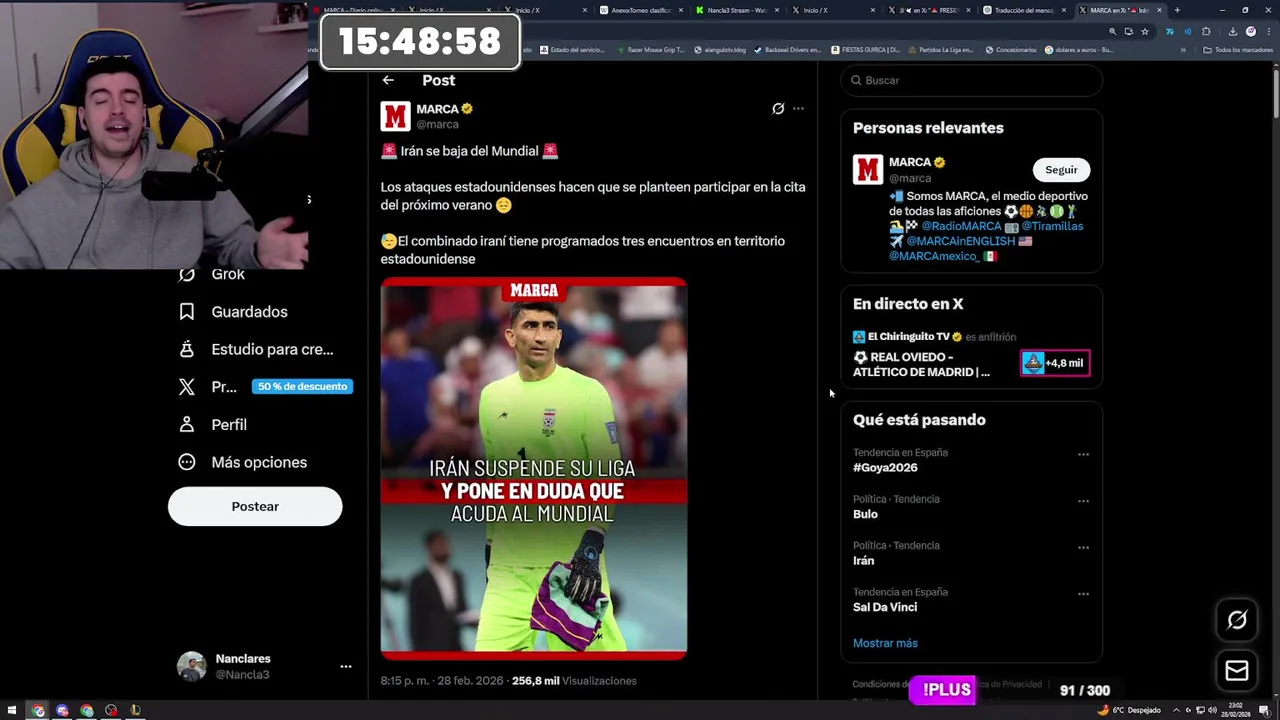Open Grok from the sidebar

coord(210,274)
